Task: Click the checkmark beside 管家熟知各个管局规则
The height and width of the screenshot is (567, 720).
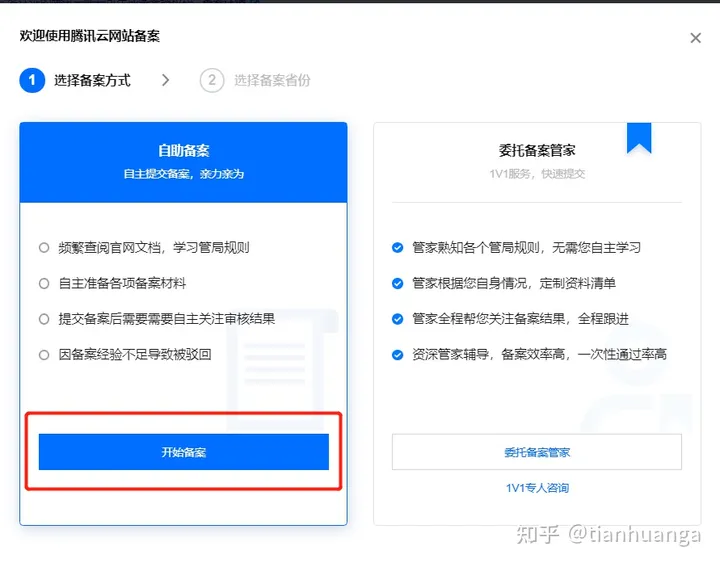Action: tap(398, 248)
